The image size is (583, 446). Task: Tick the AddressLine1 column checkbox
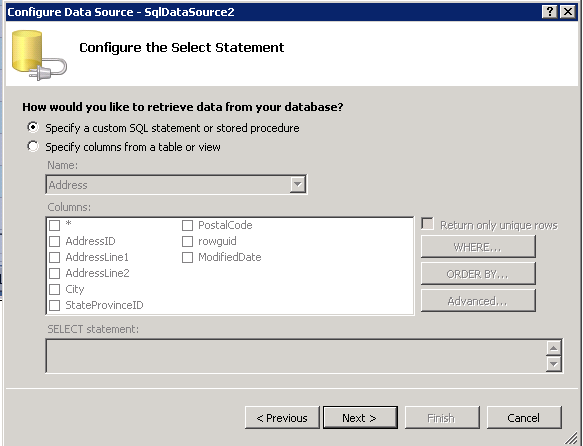(55, 257)
